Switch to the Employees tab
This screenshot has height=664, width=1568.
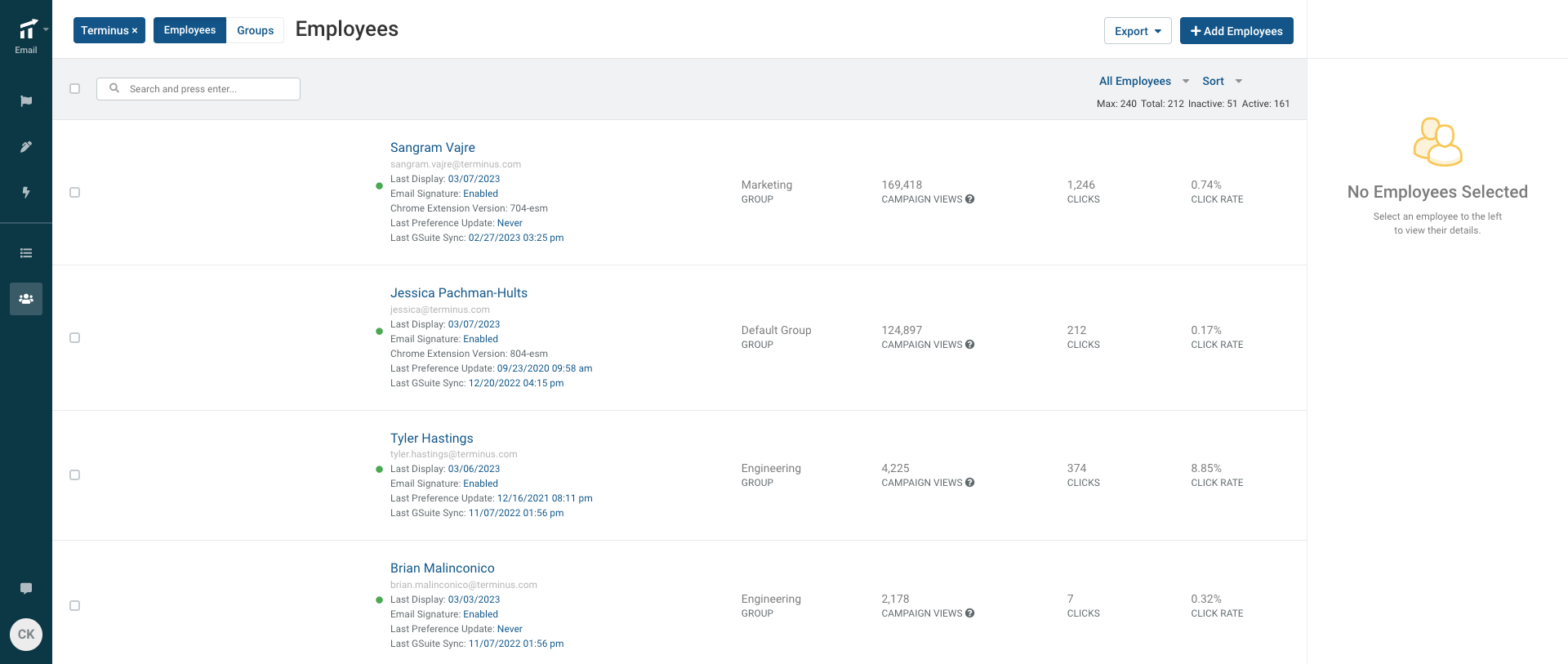coord(189,30)
